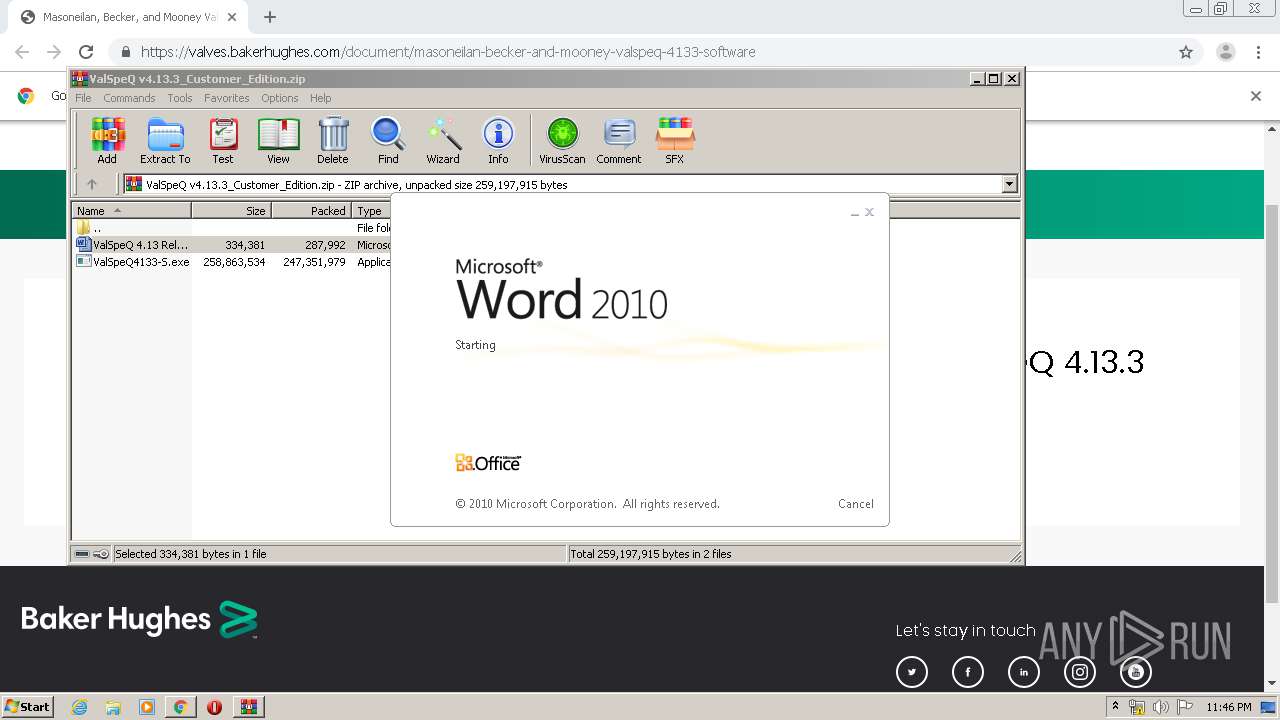Image resolution: width=1280 pixels, height=720 pixels.
Task: Sort by Size column header
Action: [x=231, y=211]
